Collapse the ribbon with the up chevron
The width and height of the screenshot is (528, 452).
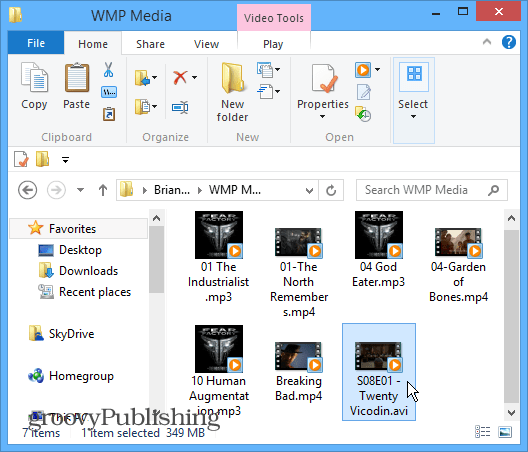tap(487, 42)
